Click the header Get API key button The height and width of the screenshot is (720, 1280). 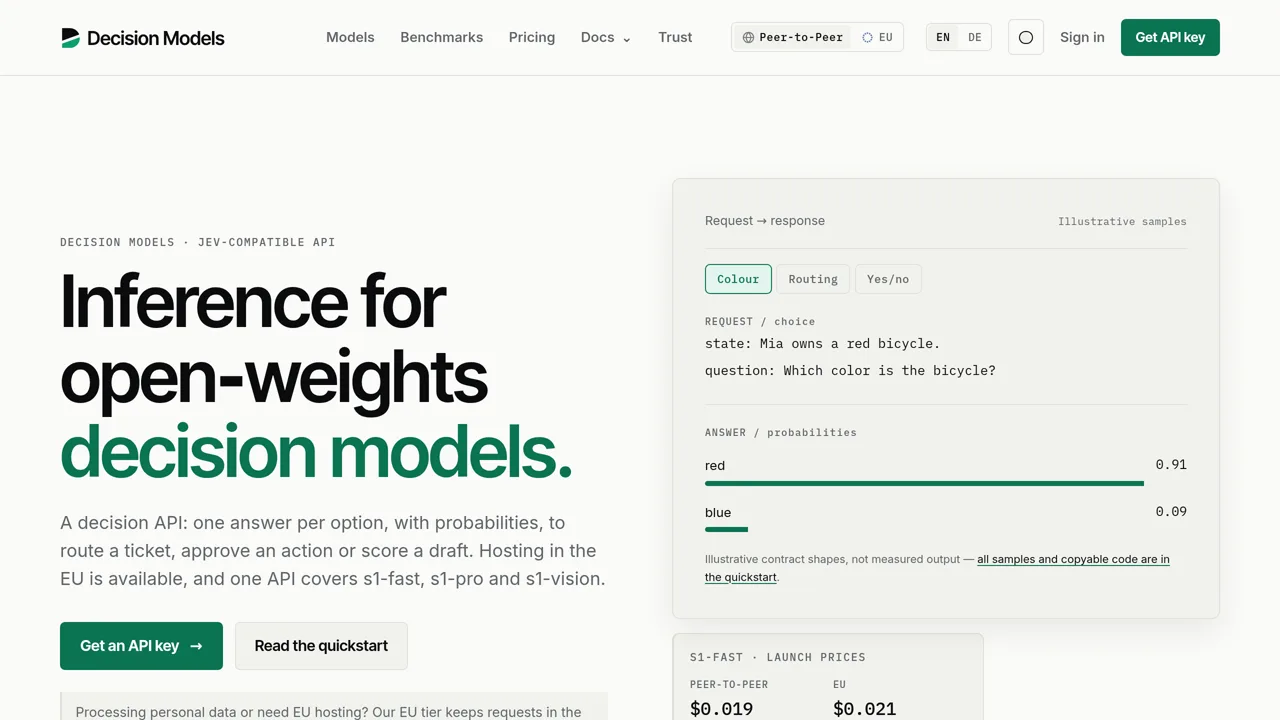click(1170, 37)
